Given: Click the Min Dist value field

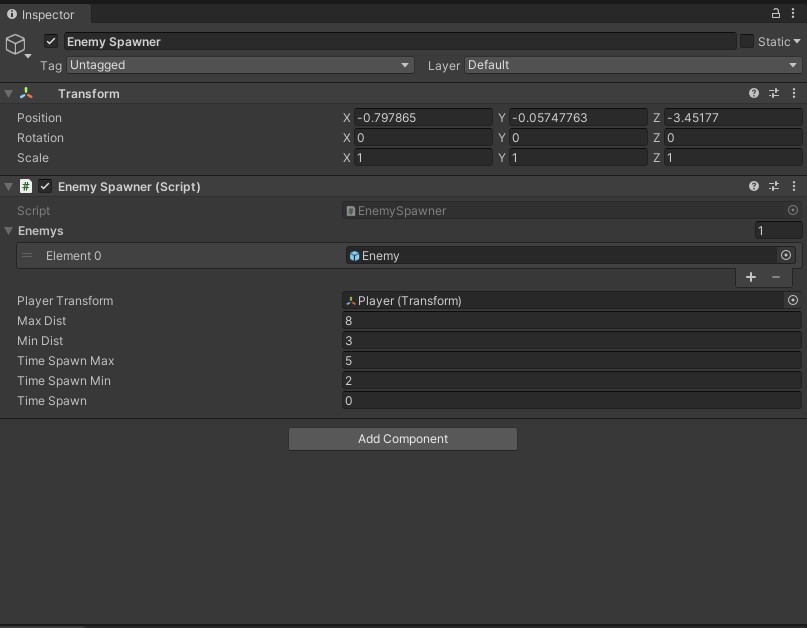Looking at the screenshot, I should click(x=571, y=341).
